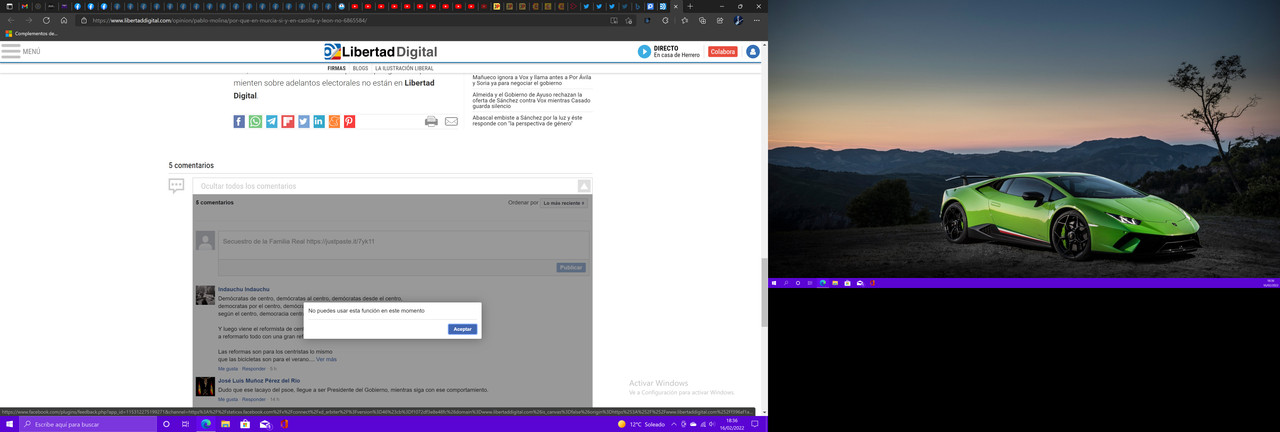Screen dimensions: 1280x432
Task: Share the article via WhatsApp icon
Action: pos(255,121)
